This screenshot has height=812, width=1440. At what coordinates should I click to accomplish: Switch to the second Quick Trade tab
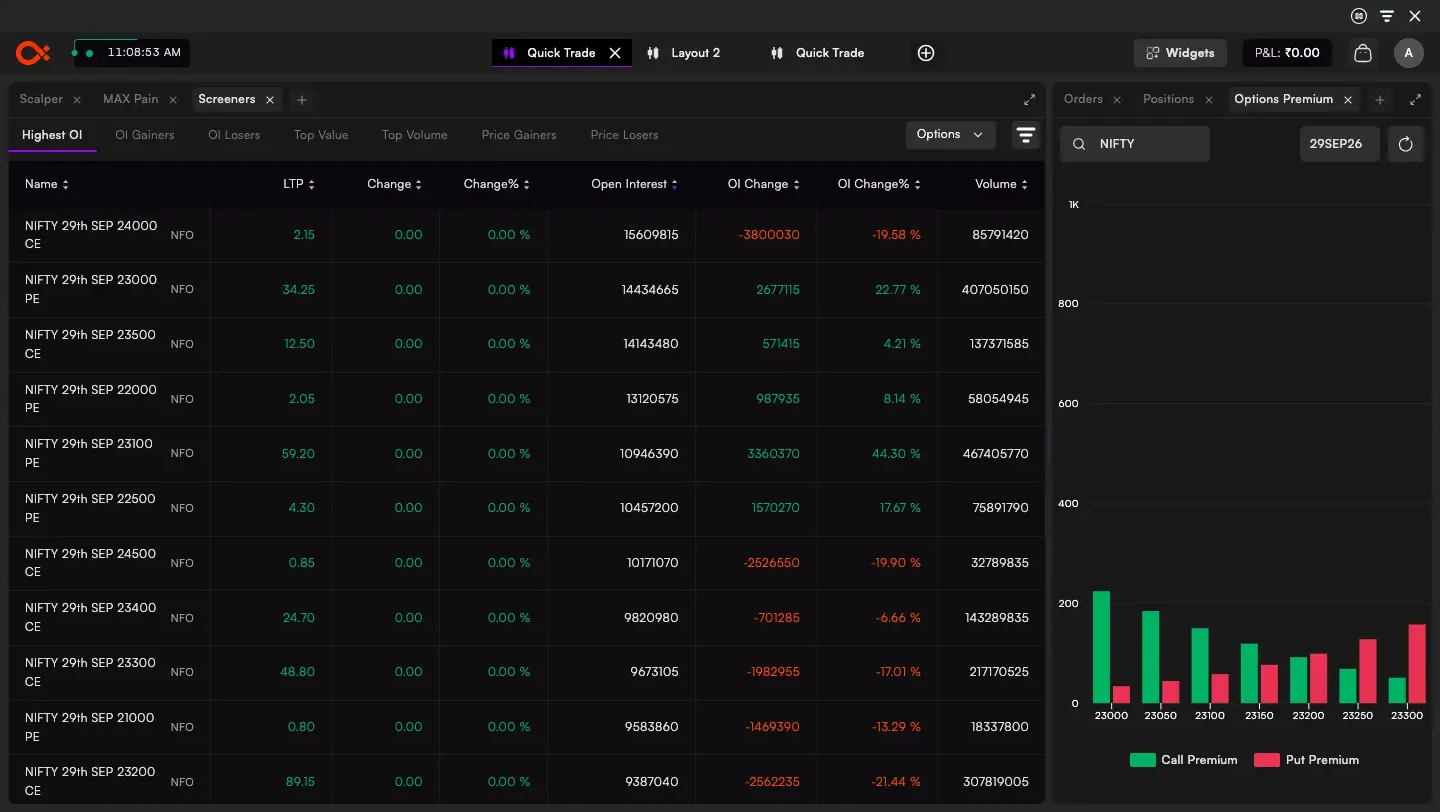[818, 53]
